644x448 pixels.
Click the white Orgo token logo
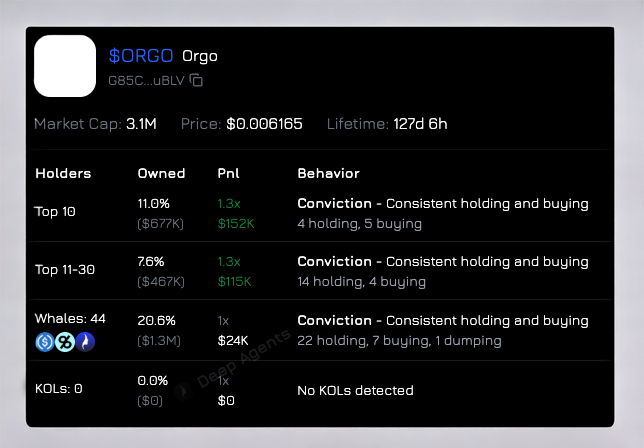65,66
